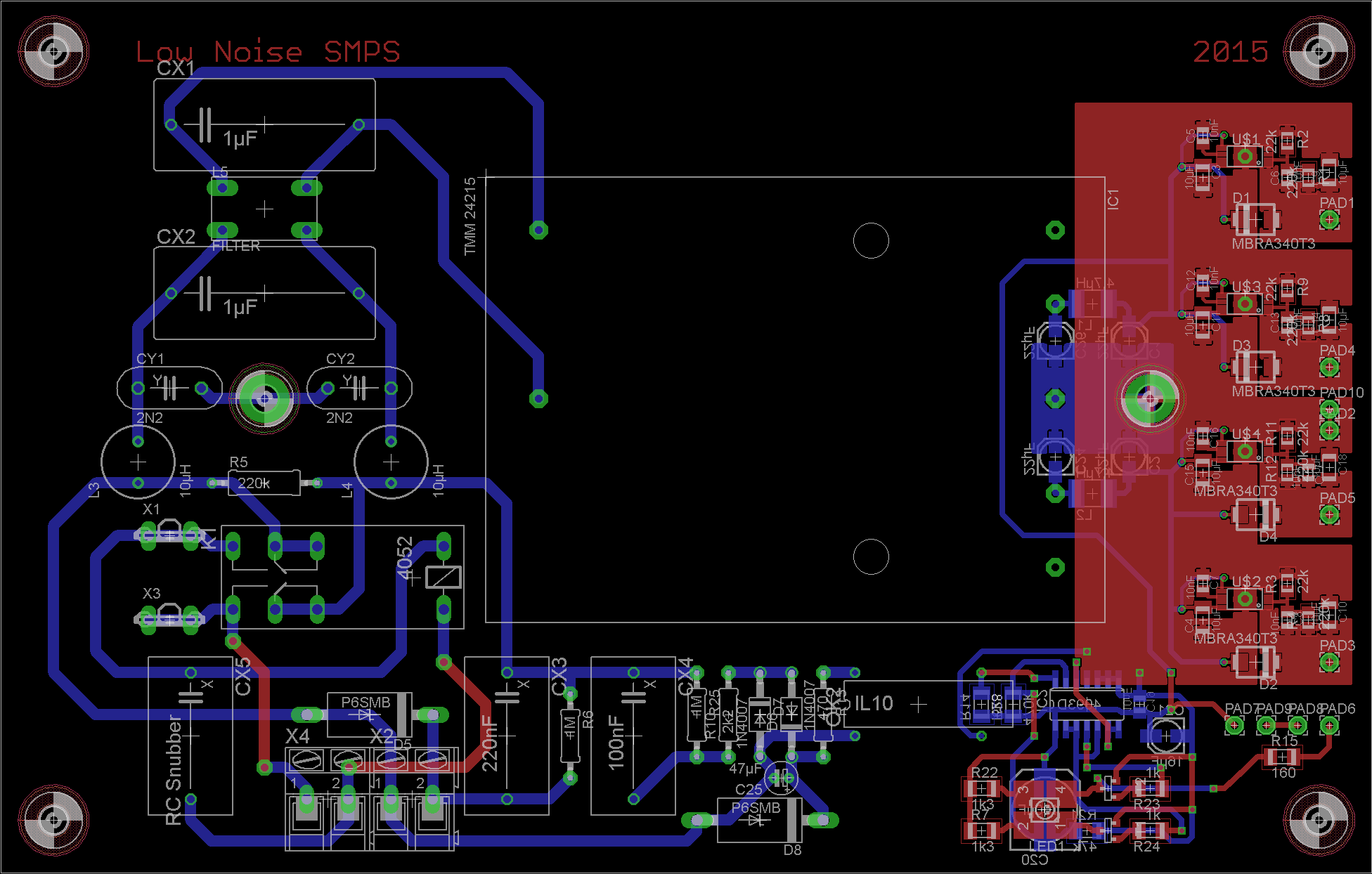
Task: Select the 'RC Snubber' text
Action: tap(174, 770)
